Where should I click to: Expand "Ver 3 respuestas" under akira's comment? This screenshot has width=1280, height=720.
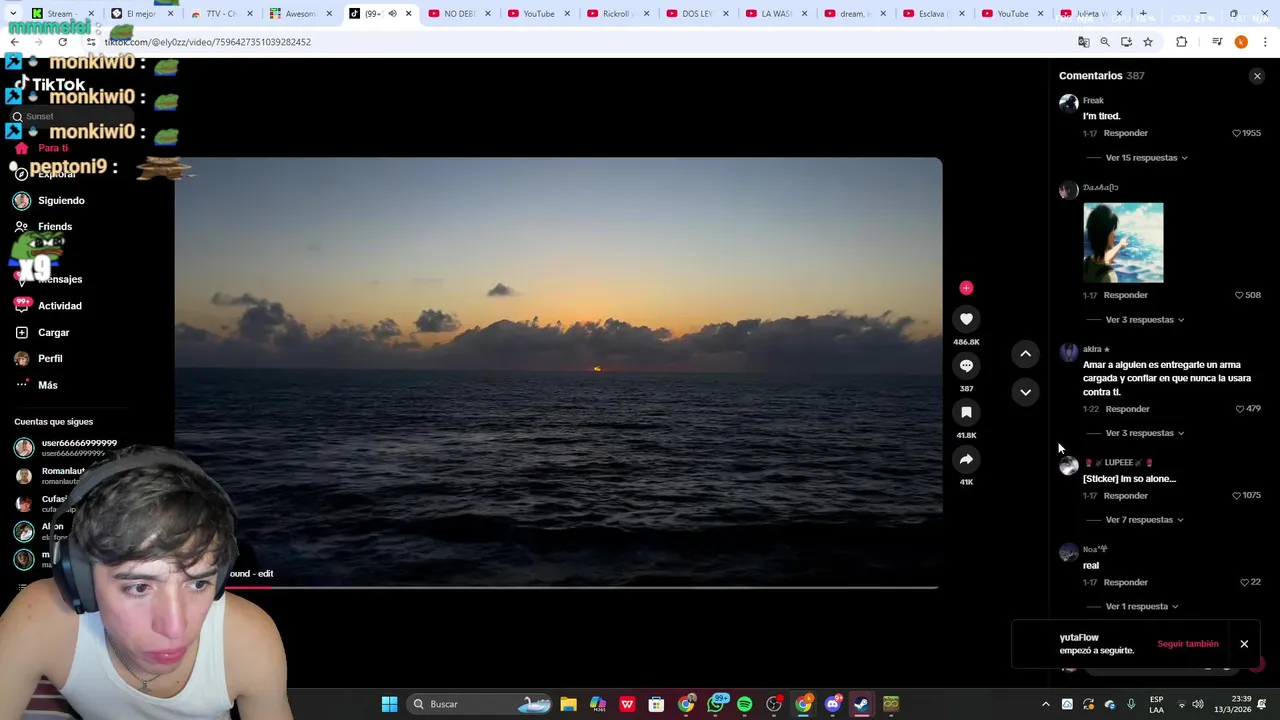(x=1144, y=433)
